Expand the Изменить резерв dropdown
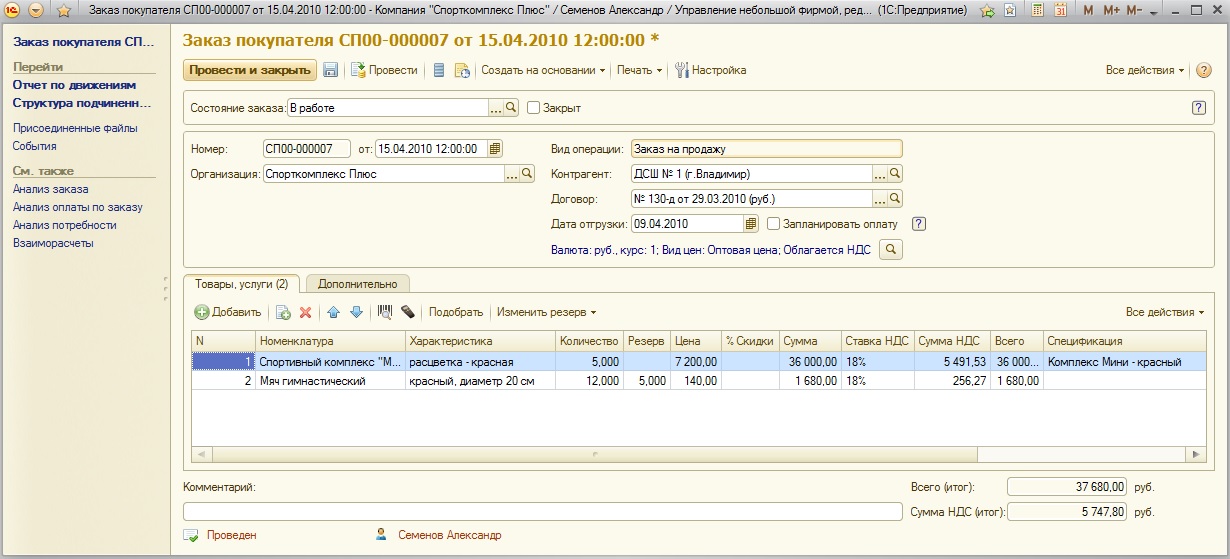This screenshot has height=559, width=1230. 546,312
